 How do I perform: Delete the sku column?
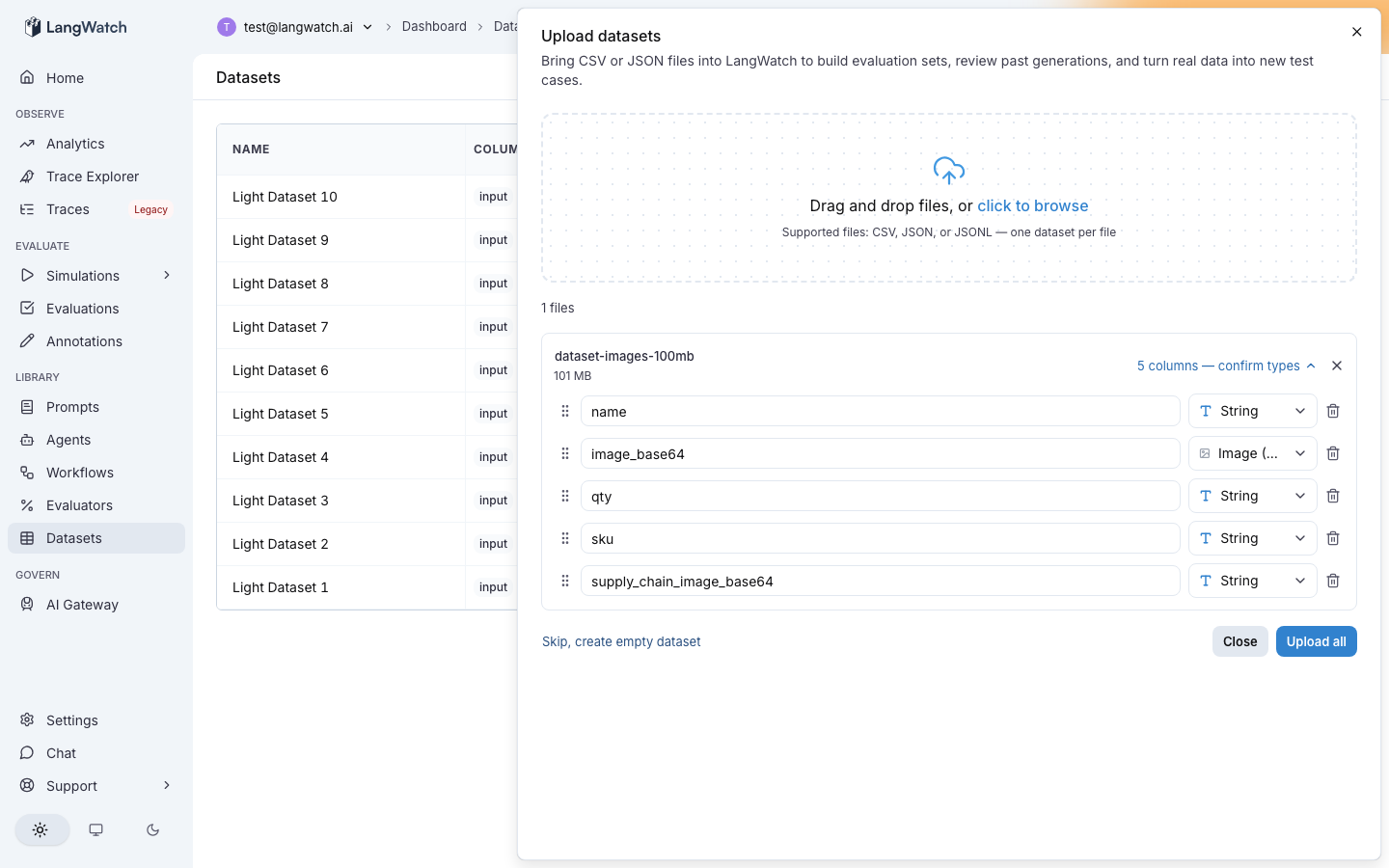[x=1333, y=538]
